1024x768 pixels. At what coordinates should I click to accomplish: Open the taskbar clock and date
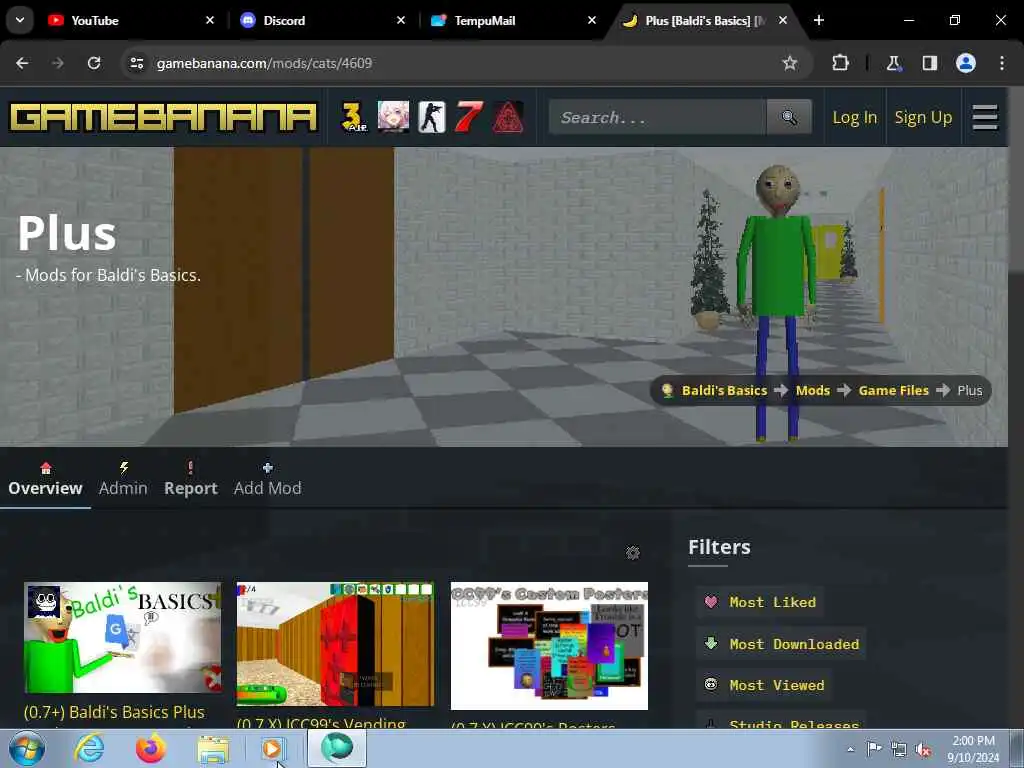point(973,749)
